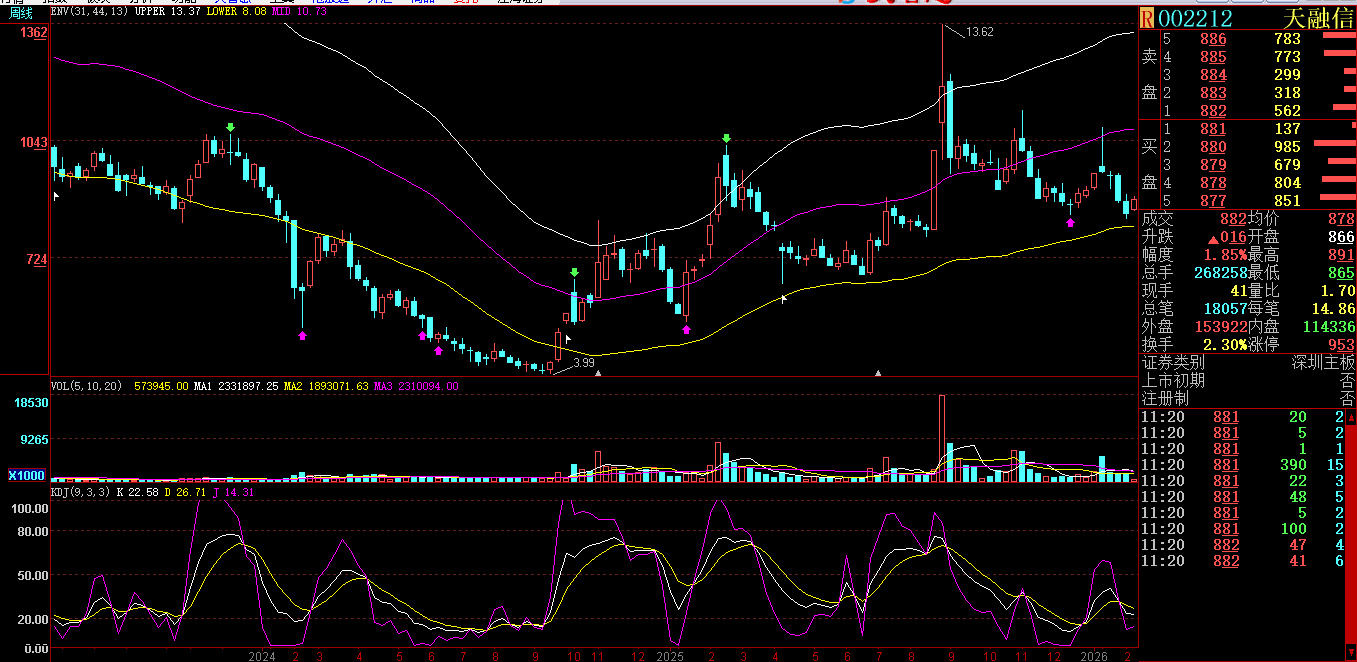Click the 11:20 trade row with volume 390
The width and height of the screenshot is (1357, 662).
coord(1244,465)
